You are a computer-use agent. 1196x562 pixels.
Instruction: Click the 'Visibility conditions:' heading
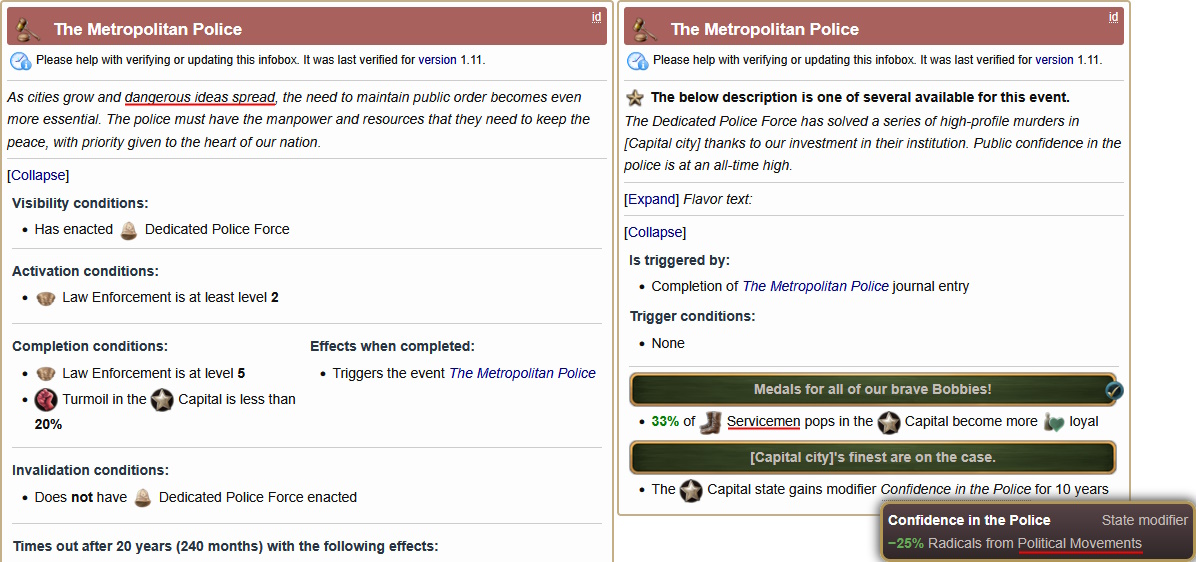[x=80, y=204]
